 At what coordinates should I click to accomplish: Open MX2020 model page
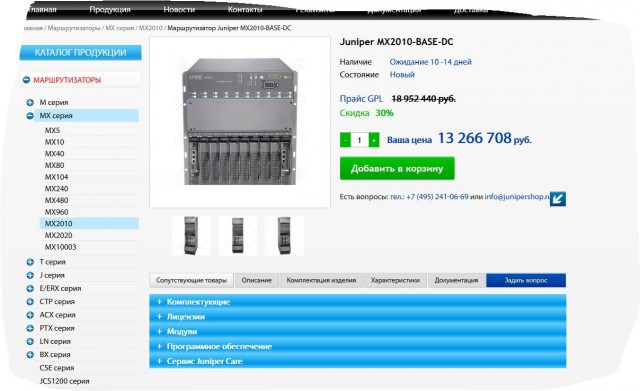pyautogui.click(x=58, y=235)
